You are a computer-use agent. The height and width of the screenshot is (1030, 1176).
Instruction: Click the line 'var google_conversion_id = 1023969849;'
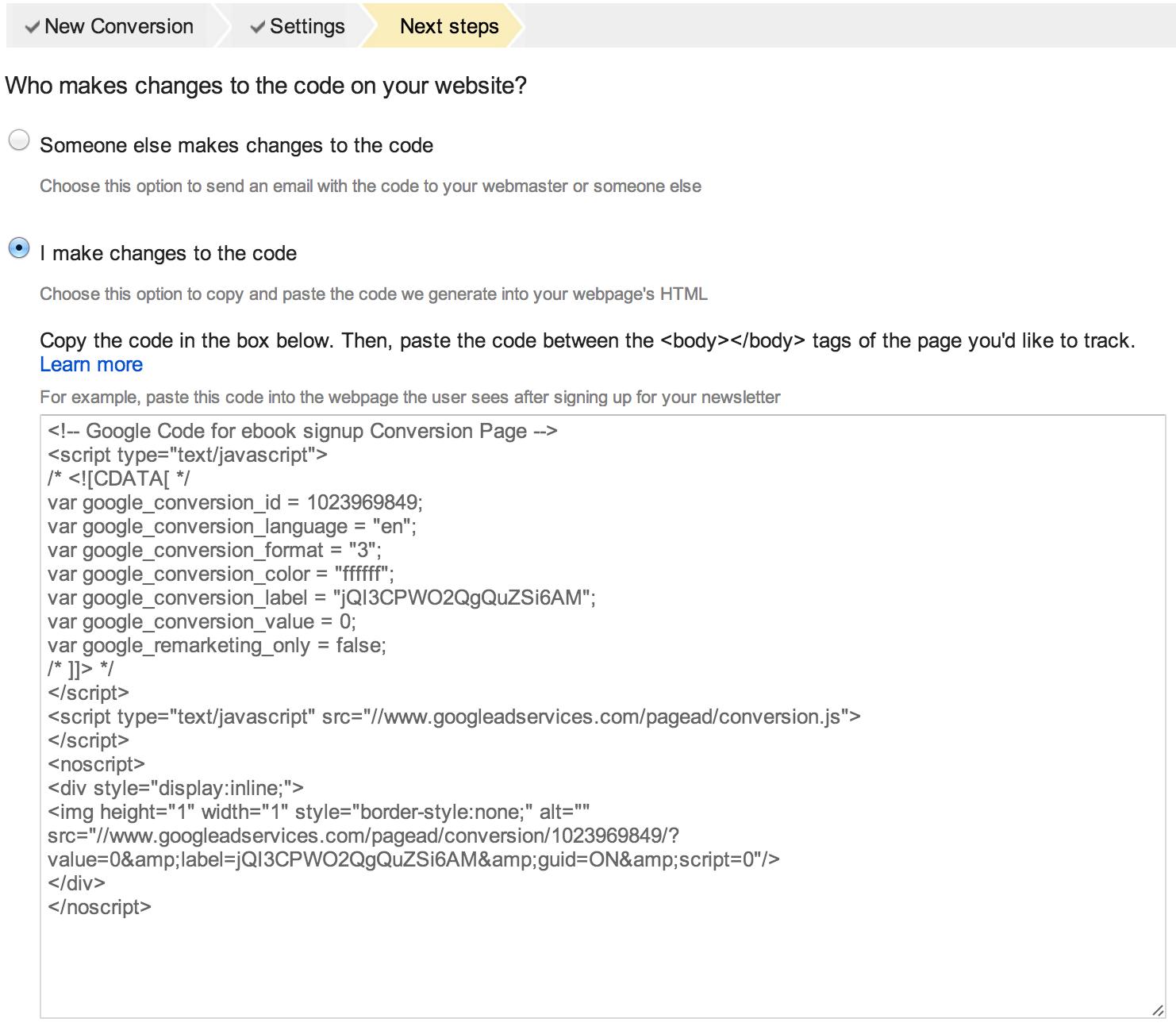(235, 503)
